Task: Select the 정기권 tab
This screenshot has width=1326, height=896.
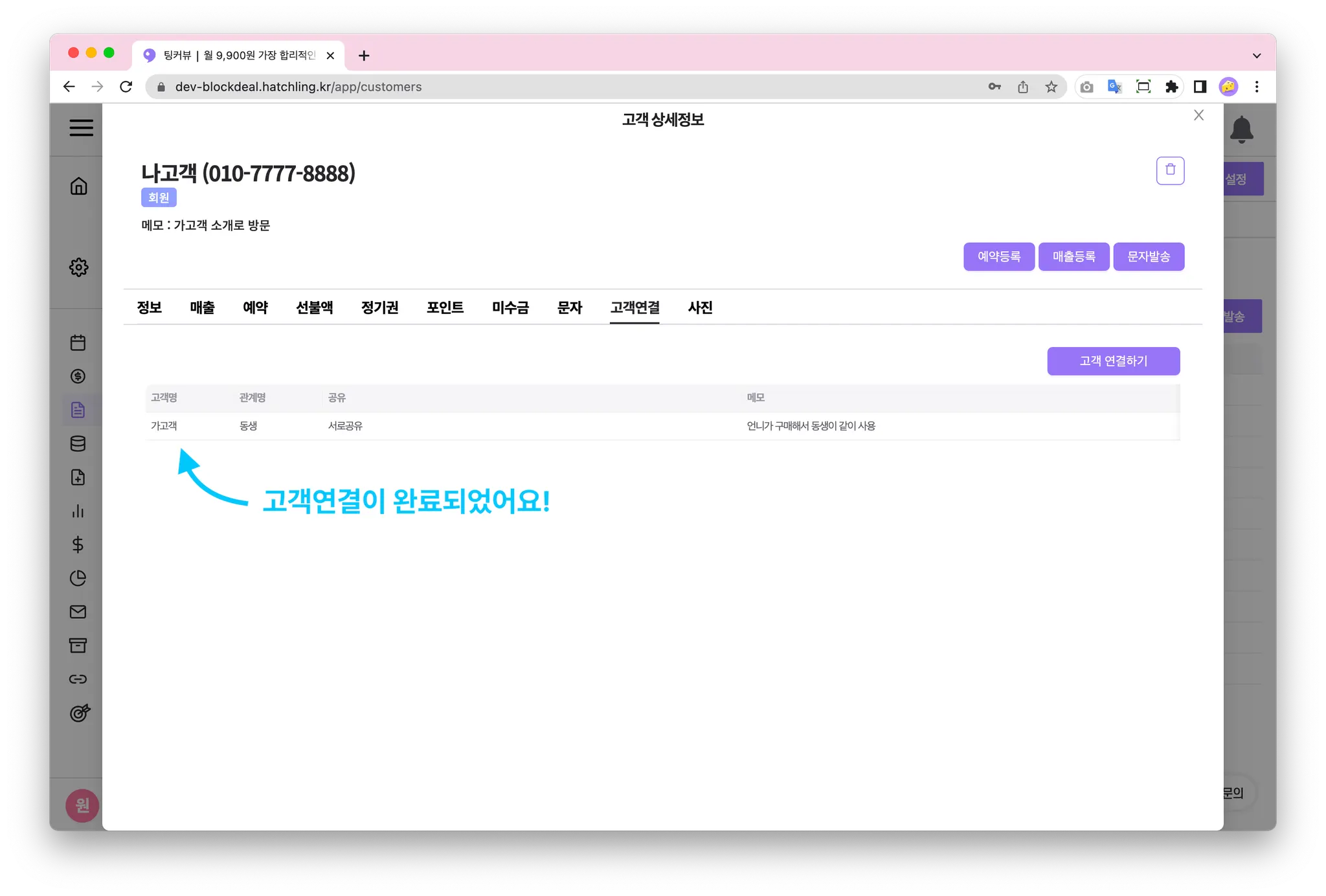Action: (379, 308)
